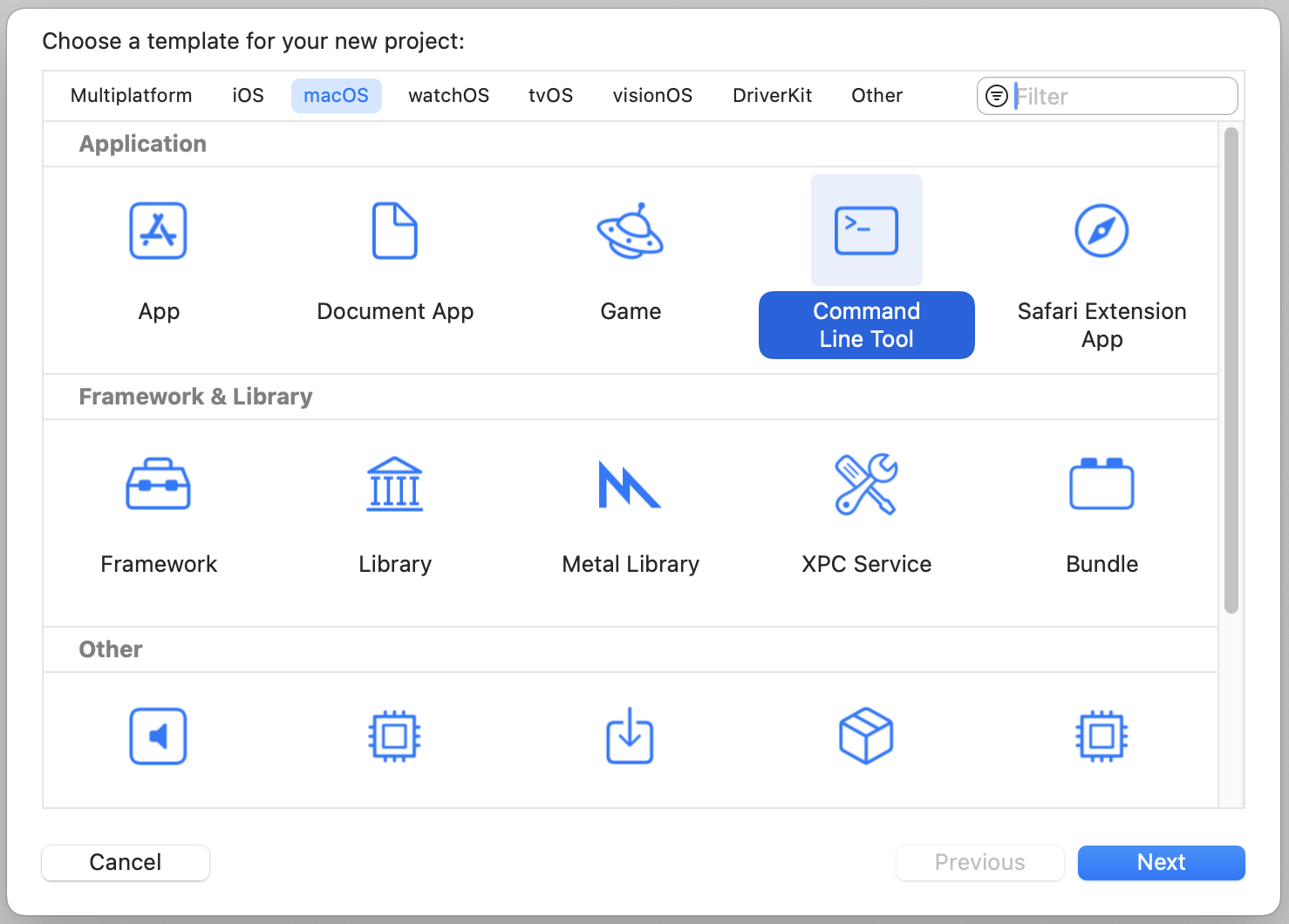Image resolution: width=1289 pixels, height=924 pixels.
Task: Click the "Bundle" template label
Action: (1102, 564)
